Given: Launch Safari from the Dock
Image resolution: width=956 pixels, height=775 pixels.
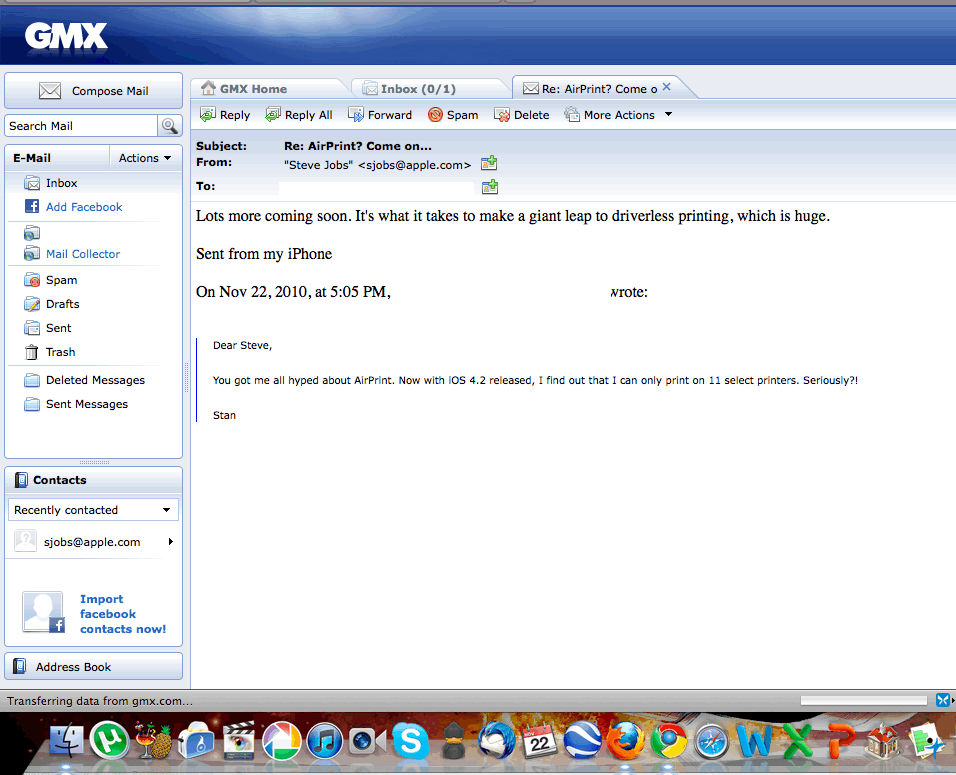Looking at the screenshot, I should point(712,741).
